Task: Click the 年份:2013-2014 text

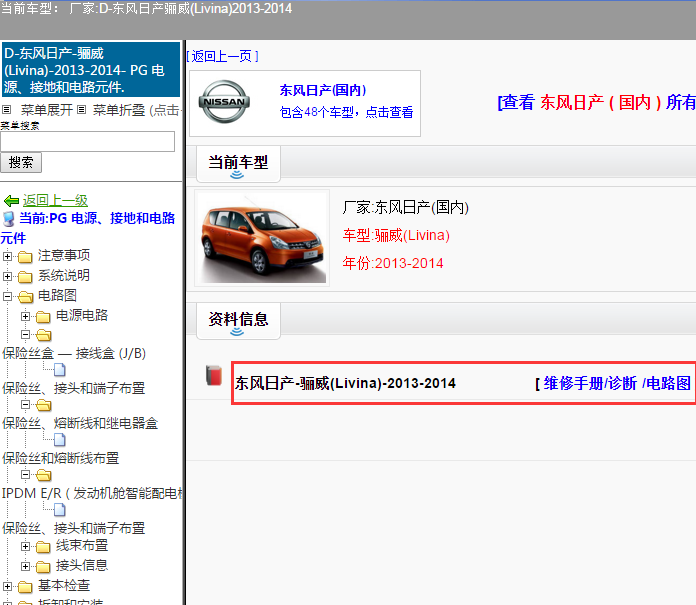Action: tap(393, 263)
